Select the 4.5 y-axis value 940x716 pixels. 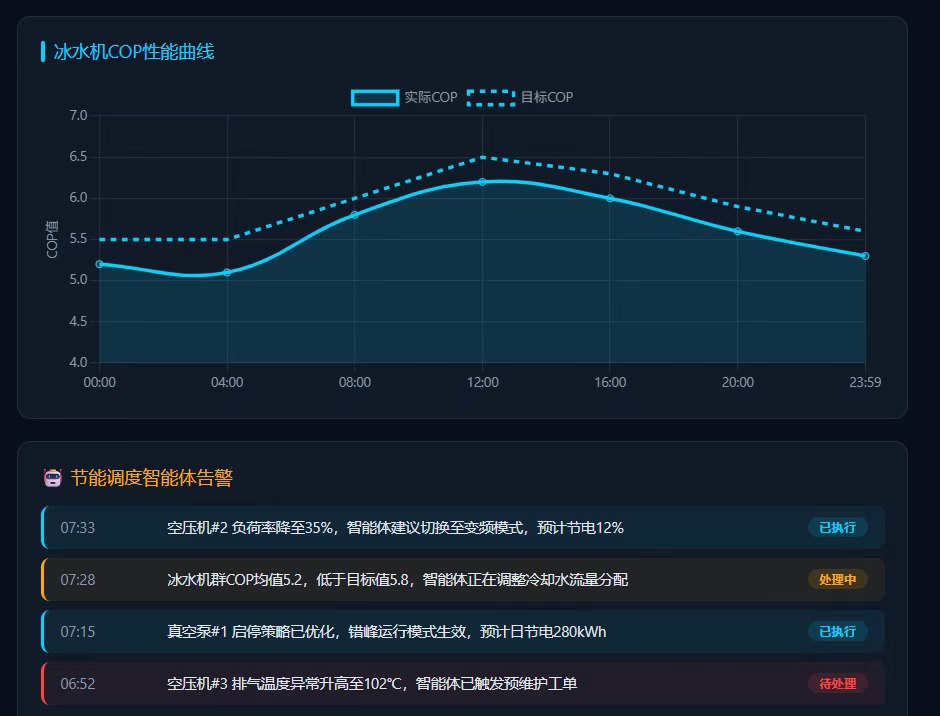pos(79,321)
